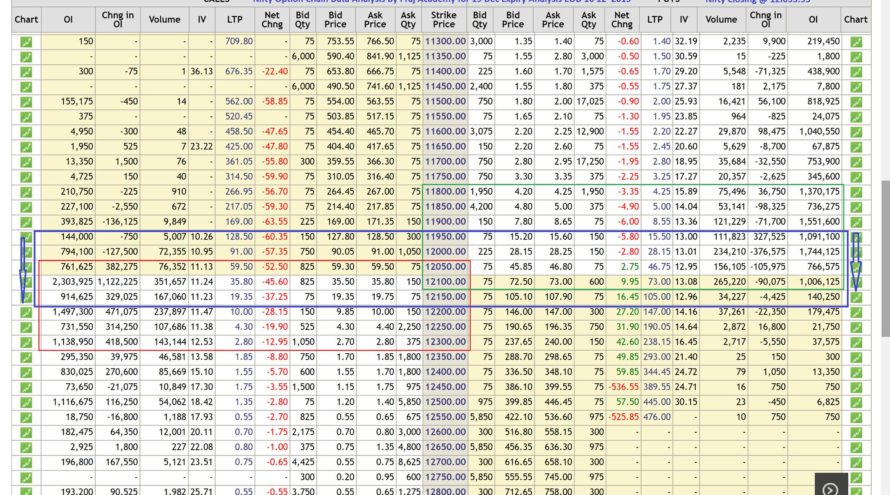890x495 pixels.
Task: Open strike price 11300.00 link
Action: [x=445, y=41]
